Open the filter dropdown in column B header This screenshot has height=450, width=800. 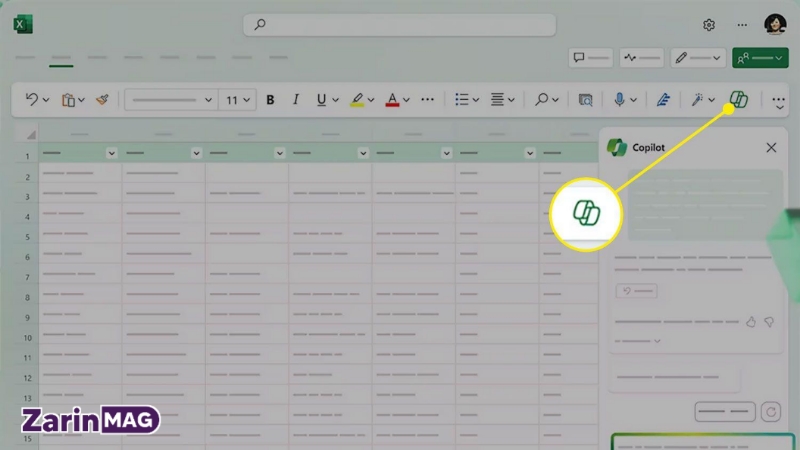(x=196, y=153)
